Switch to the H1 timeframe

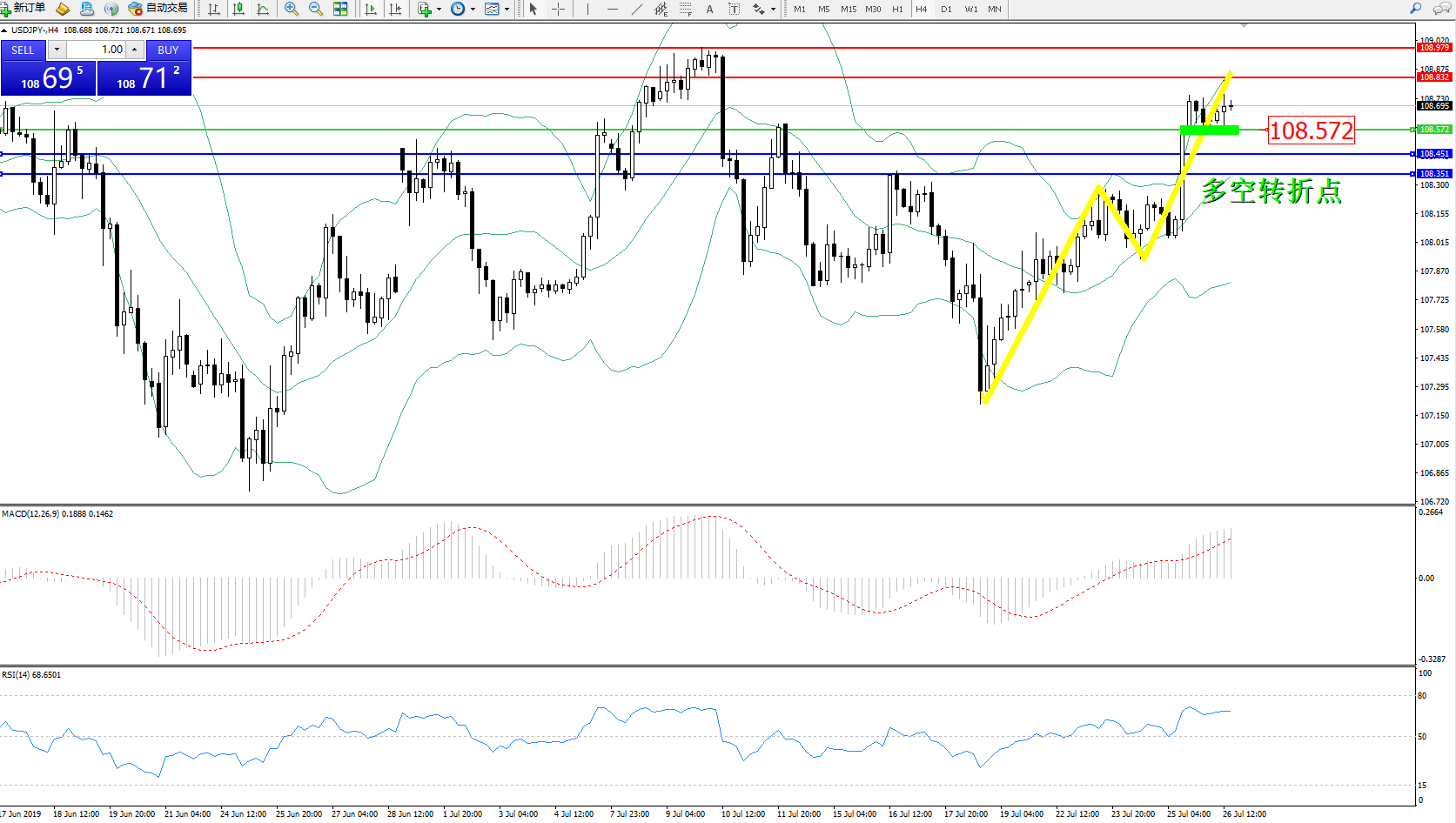point(897,9)
